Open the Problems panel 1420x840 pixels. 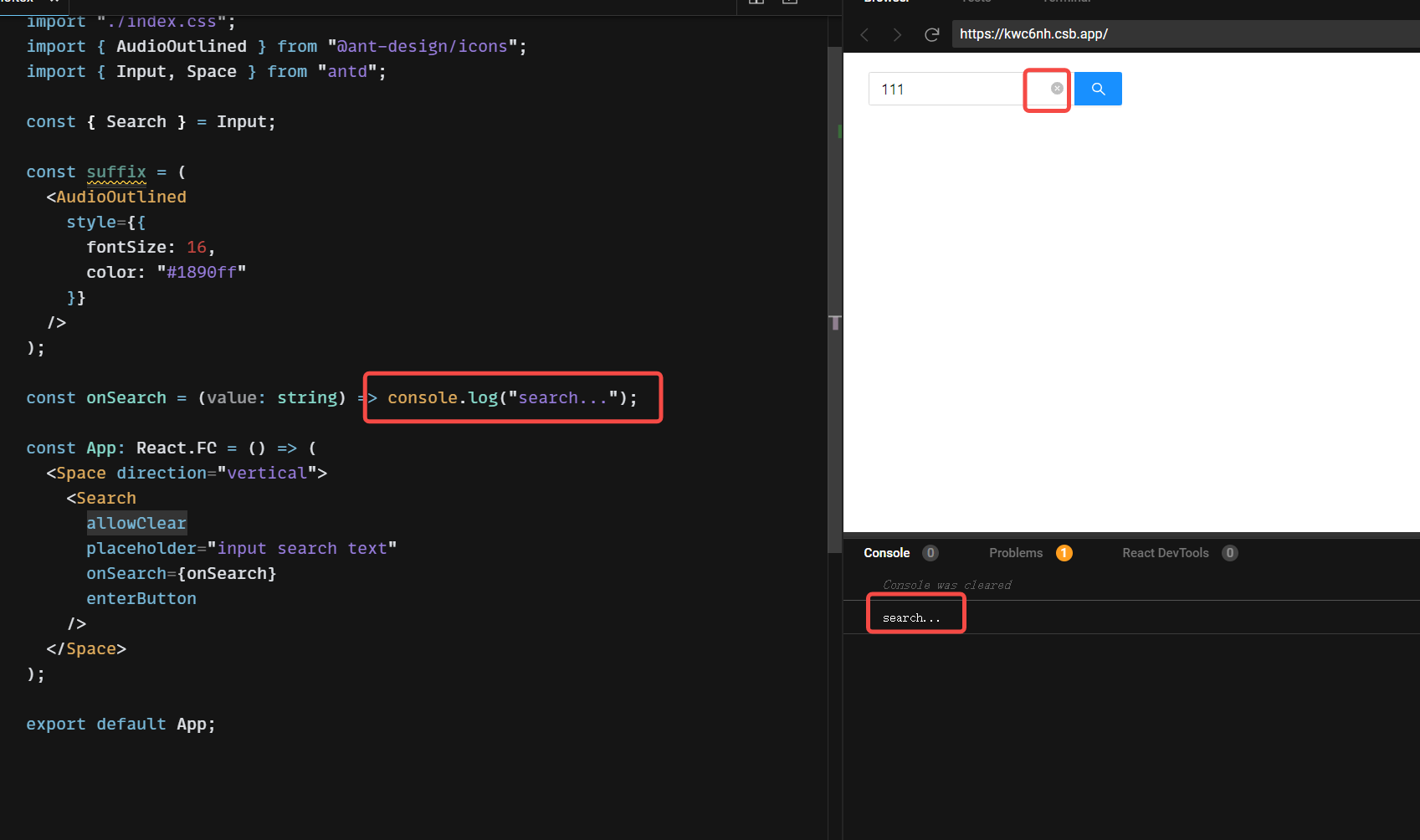click(x=1015, y=553)
